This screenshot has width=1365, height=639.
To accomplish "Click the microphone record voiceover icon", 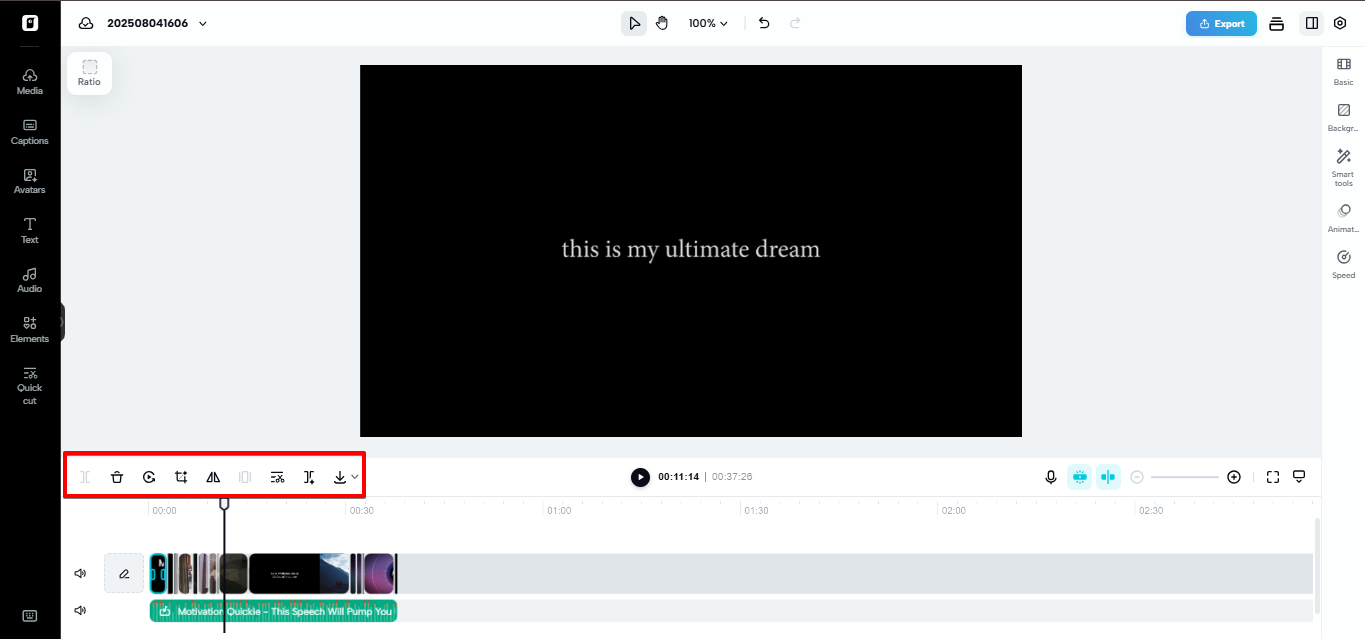I will (1051, 477).
